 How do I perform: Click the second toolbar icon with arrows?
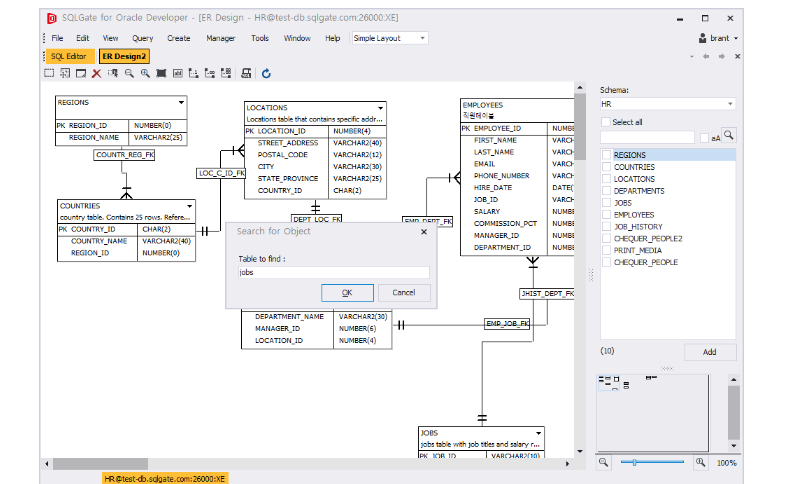[x=65, y=73]
